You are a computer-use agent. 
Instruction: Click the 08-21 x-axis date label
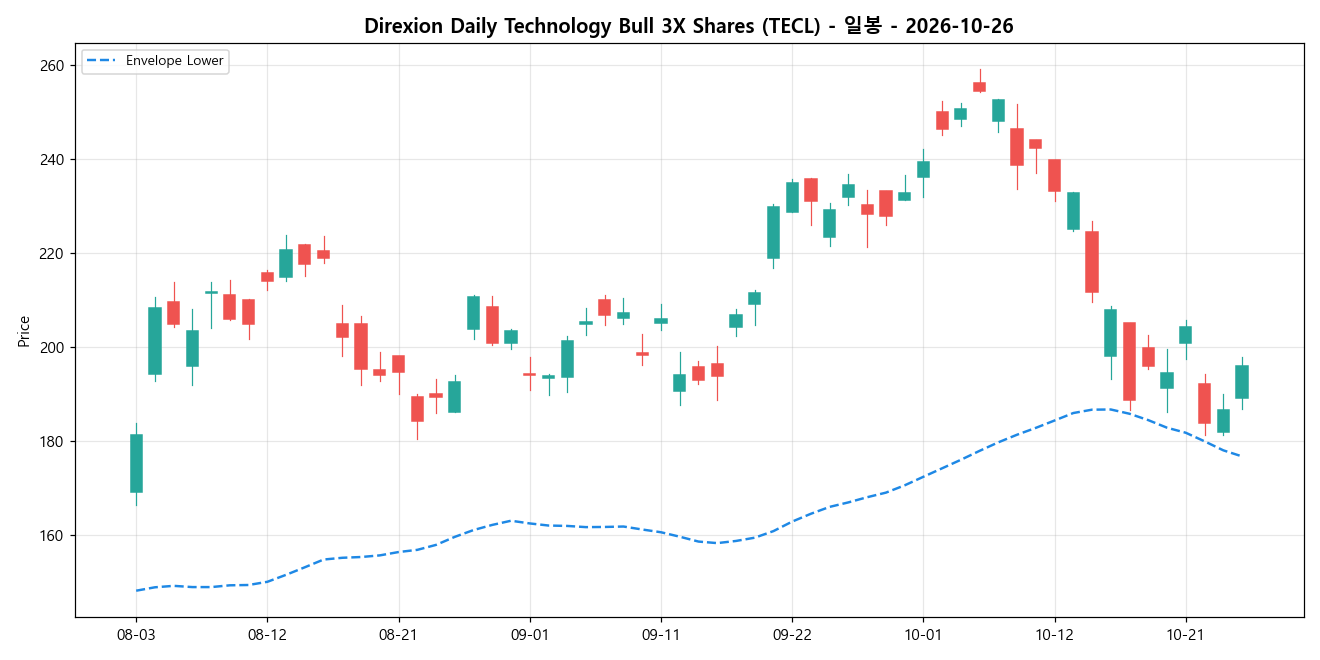398,634
